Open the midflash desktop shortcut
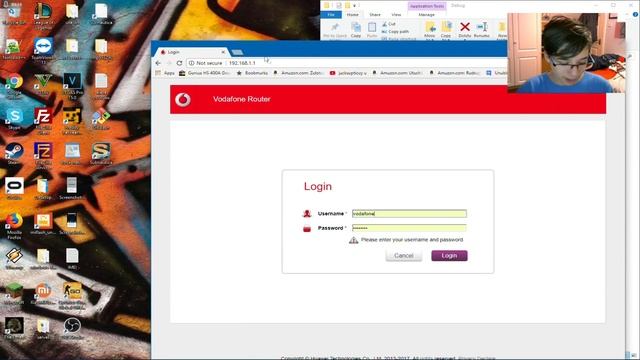The image size is (640, 360). 43,224
